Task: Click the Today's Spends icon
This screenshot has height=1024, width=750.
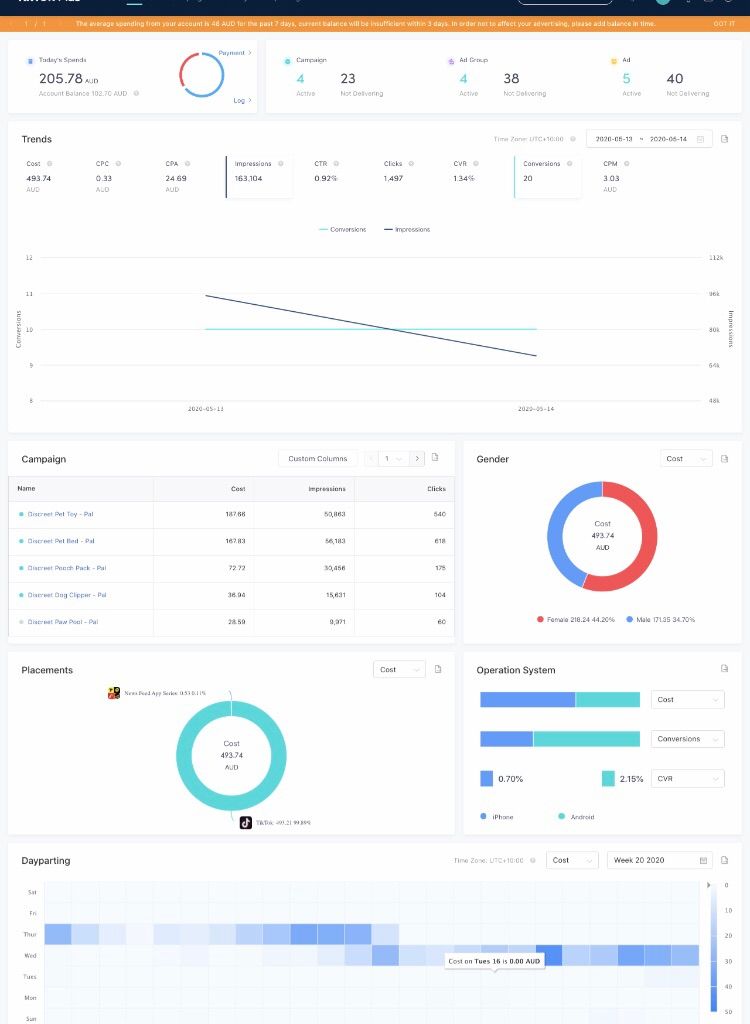Action: [x=30, y=61]
